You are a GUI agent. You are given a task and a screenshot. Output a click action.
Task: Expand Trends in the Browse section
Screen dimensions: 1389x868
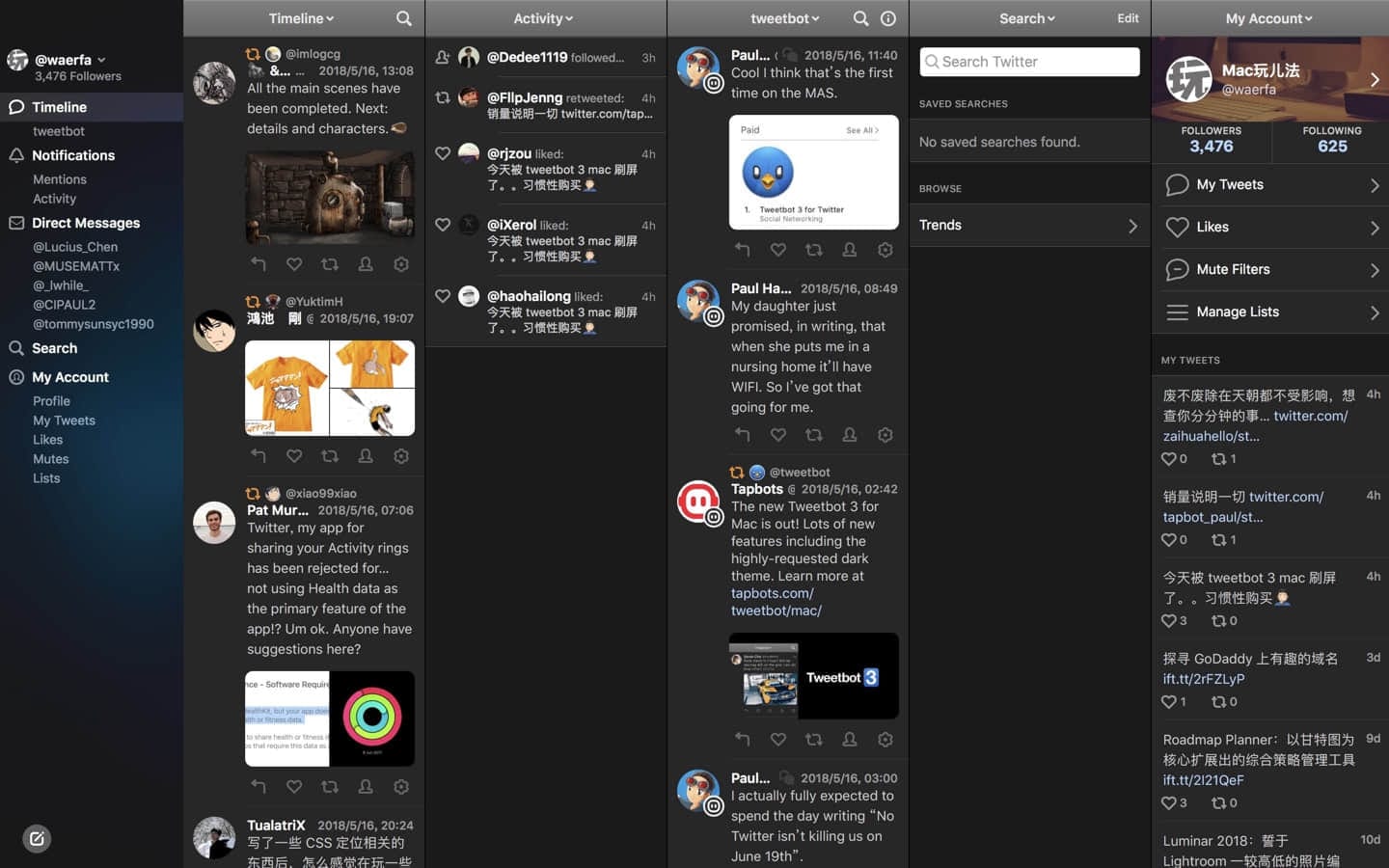(1029, 226)
